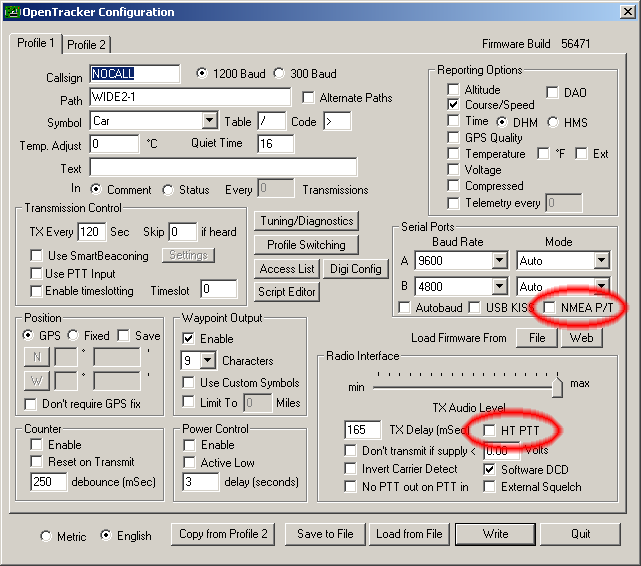Open the Access List
The height and width of the screenshot is (566, 641).
point(287,269)
